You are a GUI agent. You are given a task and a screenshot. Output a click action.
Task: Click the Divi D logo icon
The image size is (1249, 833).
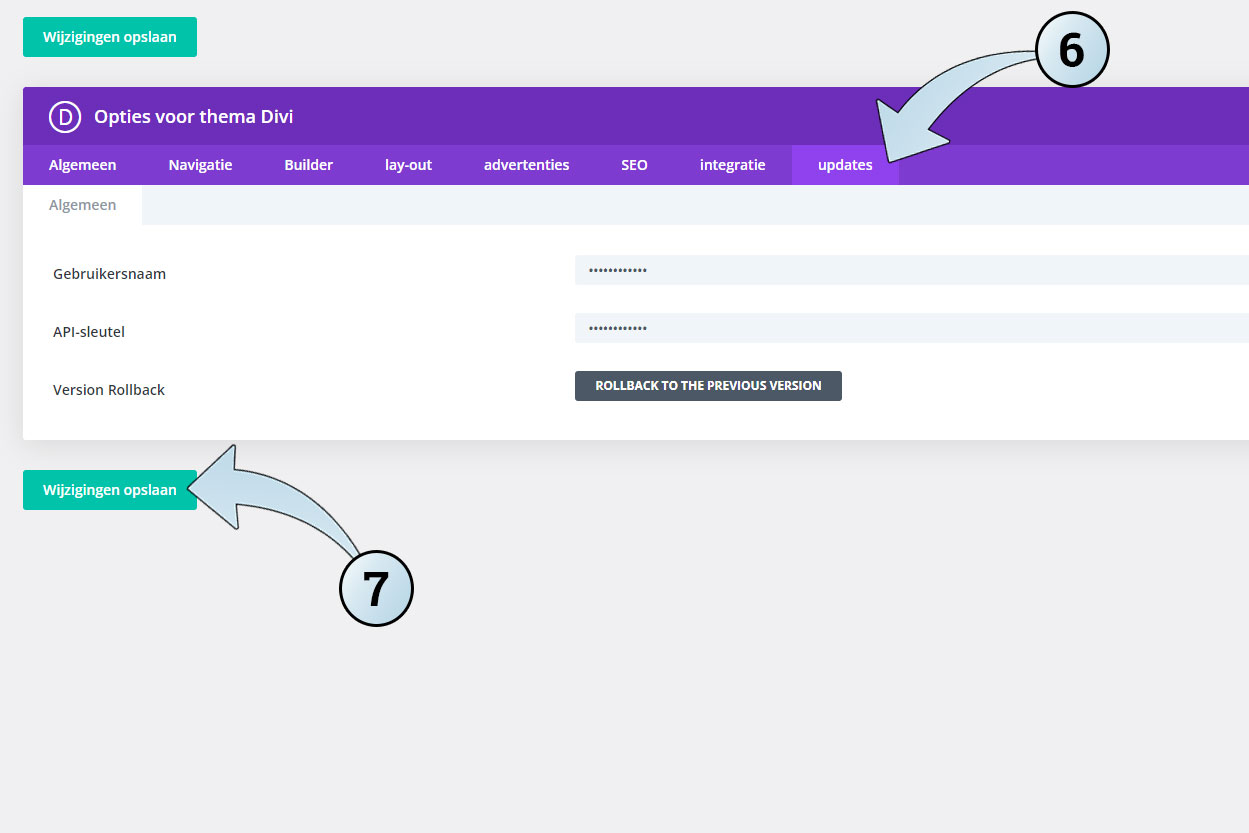click(64, 117)
